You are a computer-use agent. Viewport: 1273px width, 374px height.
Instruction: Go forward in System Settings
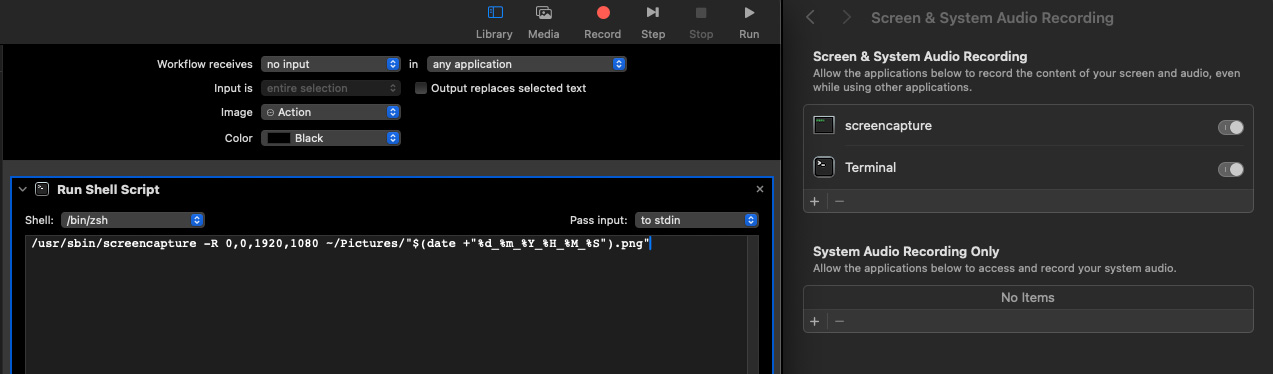click(x=847, y=18)
